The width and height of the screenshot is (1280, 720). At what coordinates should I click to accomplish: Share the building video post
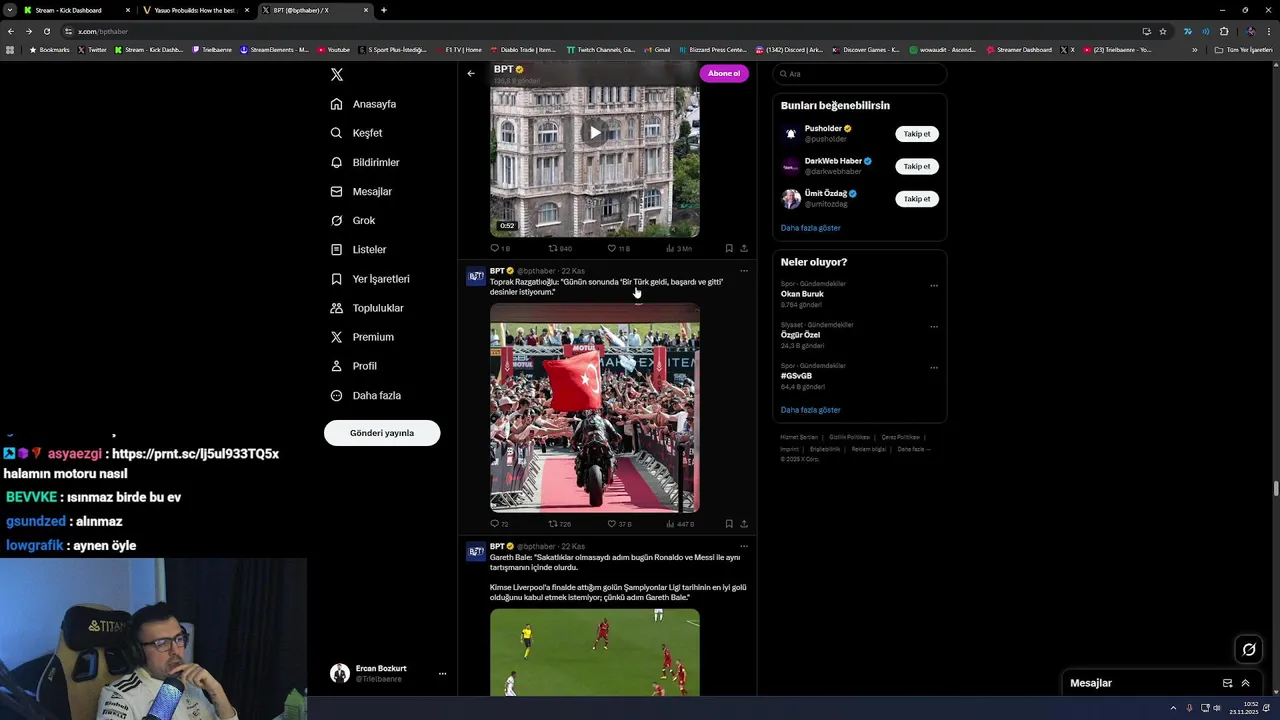[744, 248]
